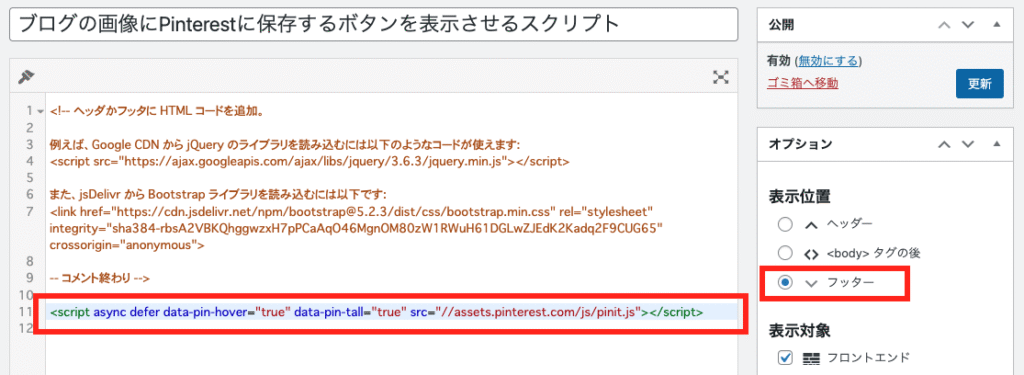Select the <body> タグの後 radio button
Image resolution: width=1024 pixels, height=375 pixels.
click(x=785, y=253)
